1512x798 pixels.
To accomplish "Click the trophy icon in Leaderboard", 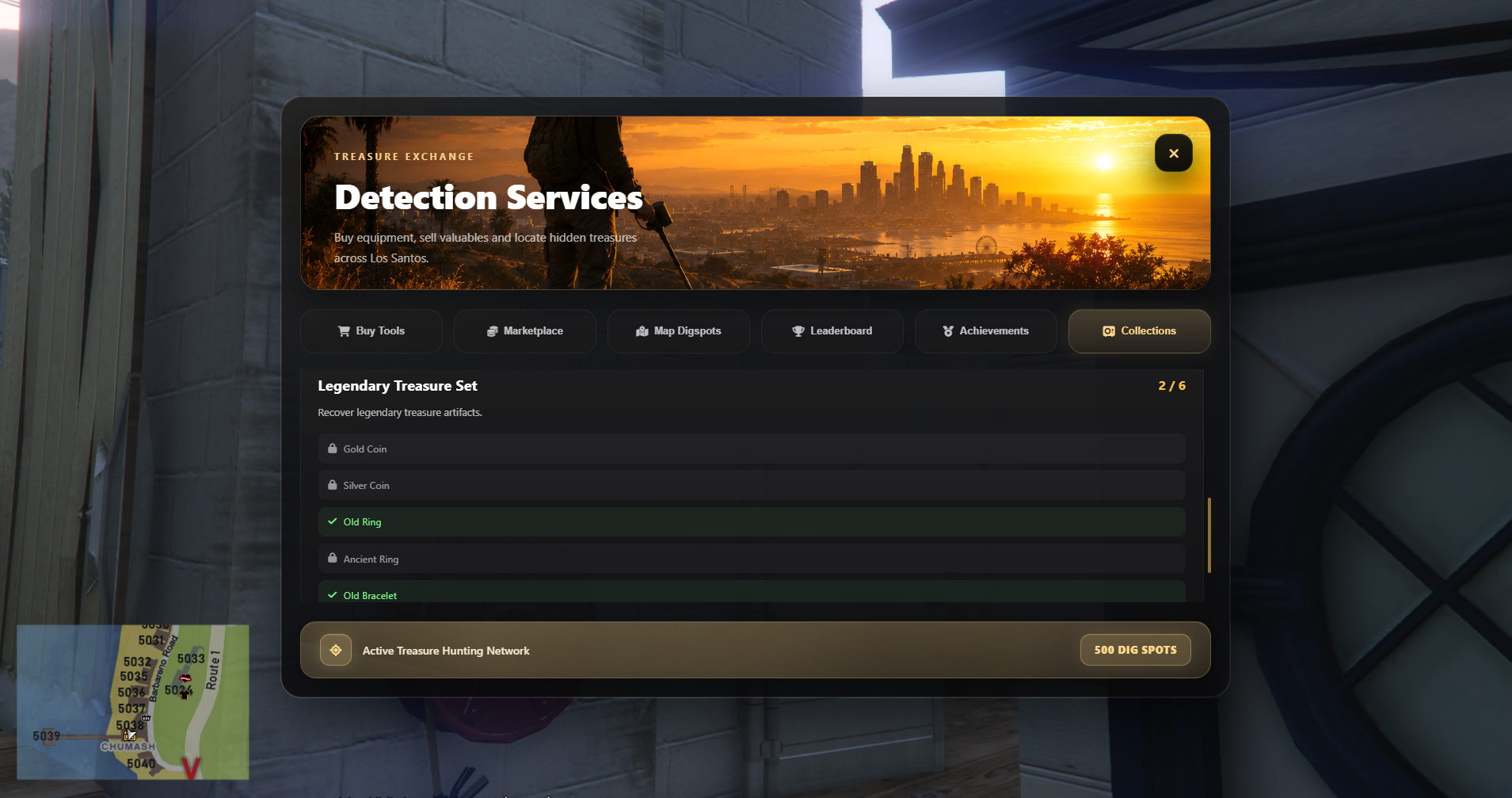I will click(798, 331).
